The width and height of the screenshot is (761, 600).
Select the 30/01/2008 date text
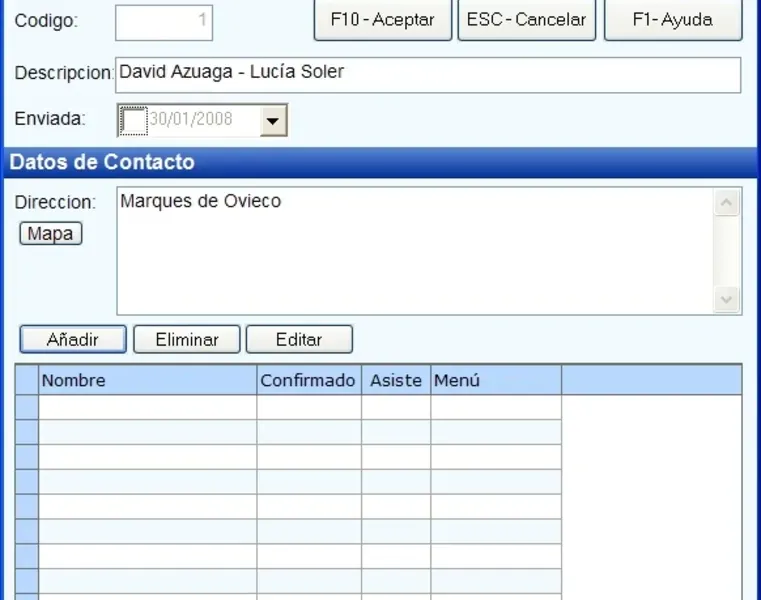pyautogui.click(x=191, y=119)
